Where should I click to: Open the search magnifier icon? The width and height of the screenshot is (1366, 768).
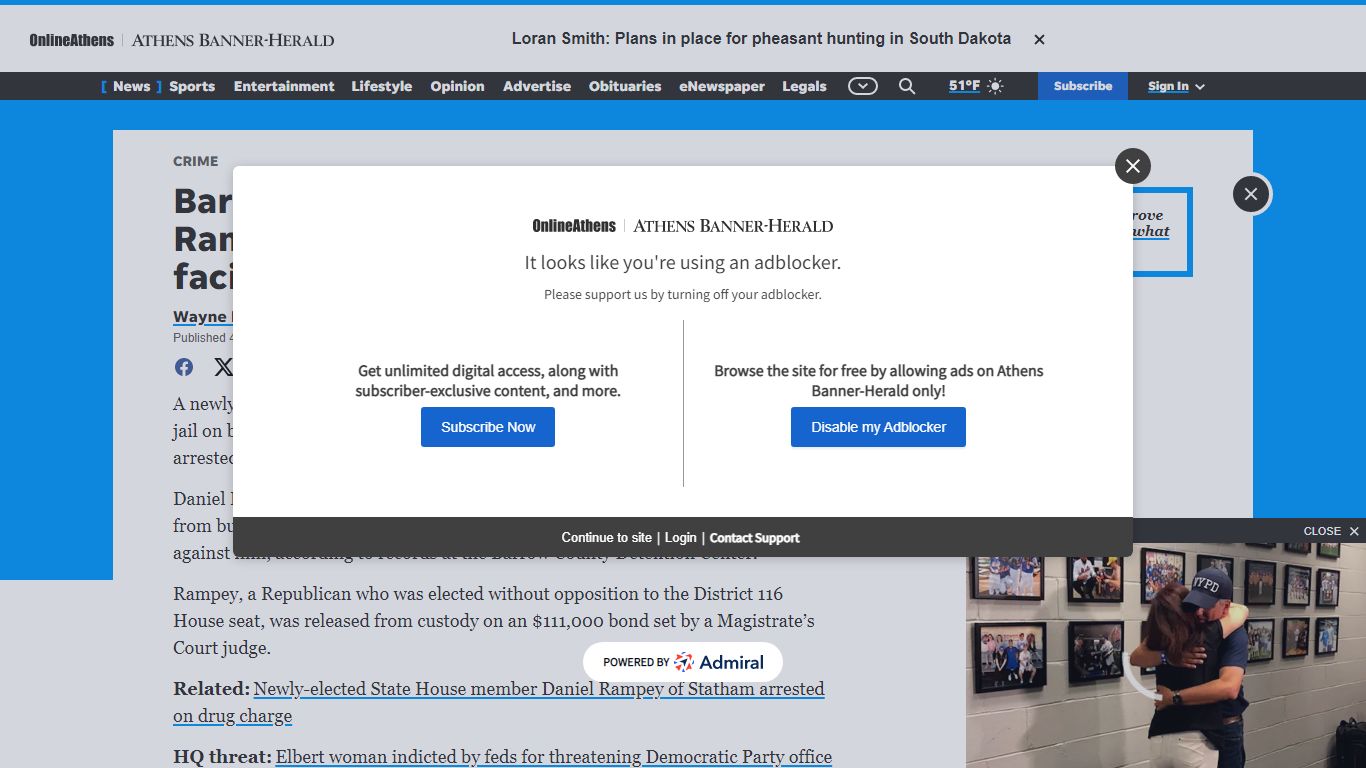click(907, 86)
